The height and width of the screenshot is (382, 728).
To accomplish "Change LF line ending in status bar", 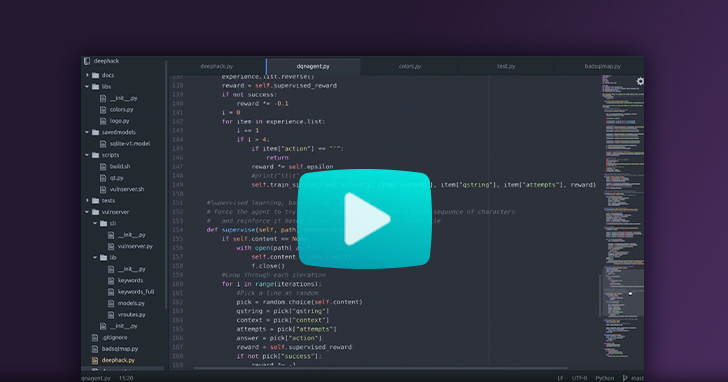I will 560,378.
